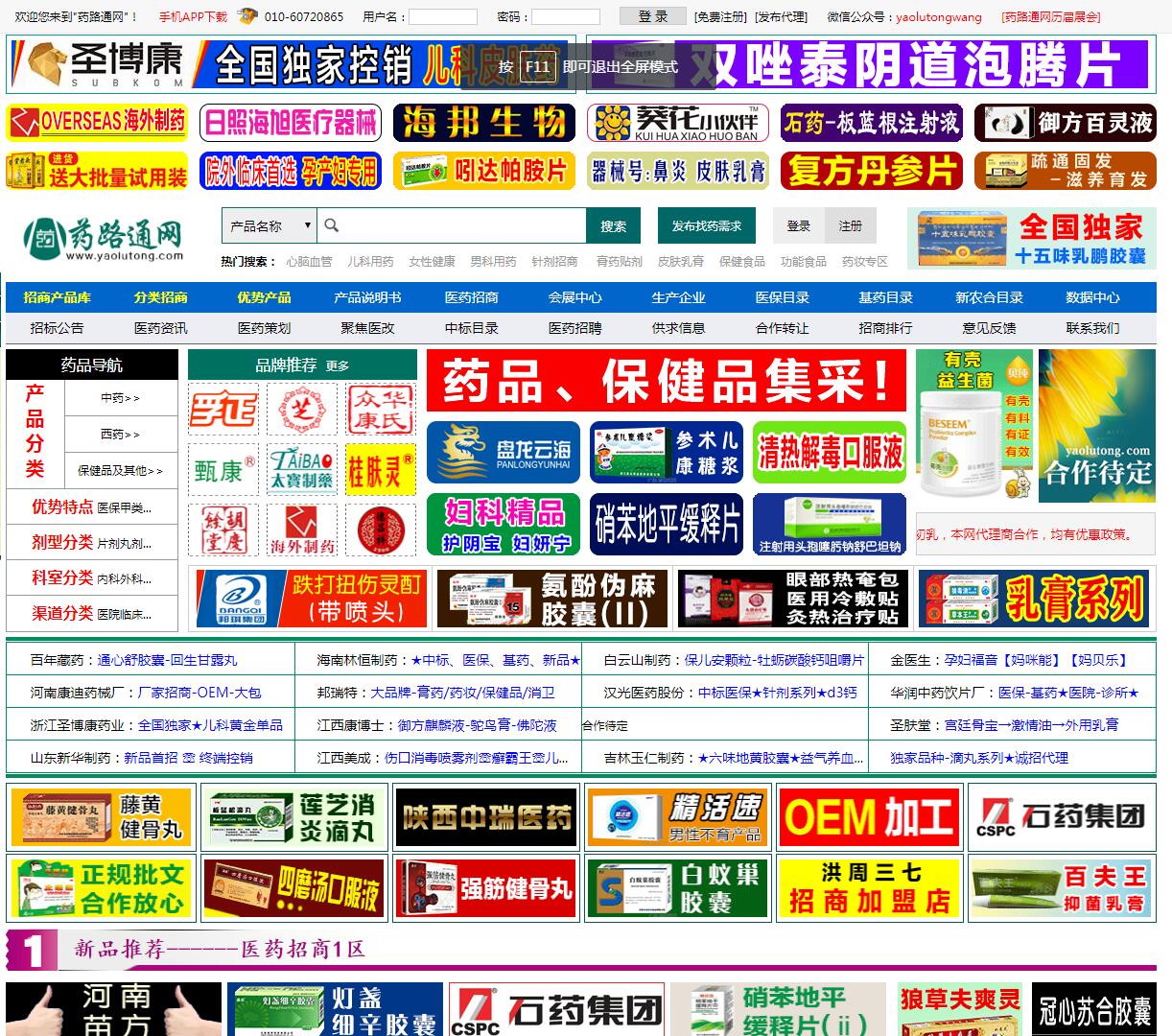1172x1036 pixels.
Task: Open the TAIBAO 太宝制药 brand logo
Action: pyautogui.click(x=302, y=470)
